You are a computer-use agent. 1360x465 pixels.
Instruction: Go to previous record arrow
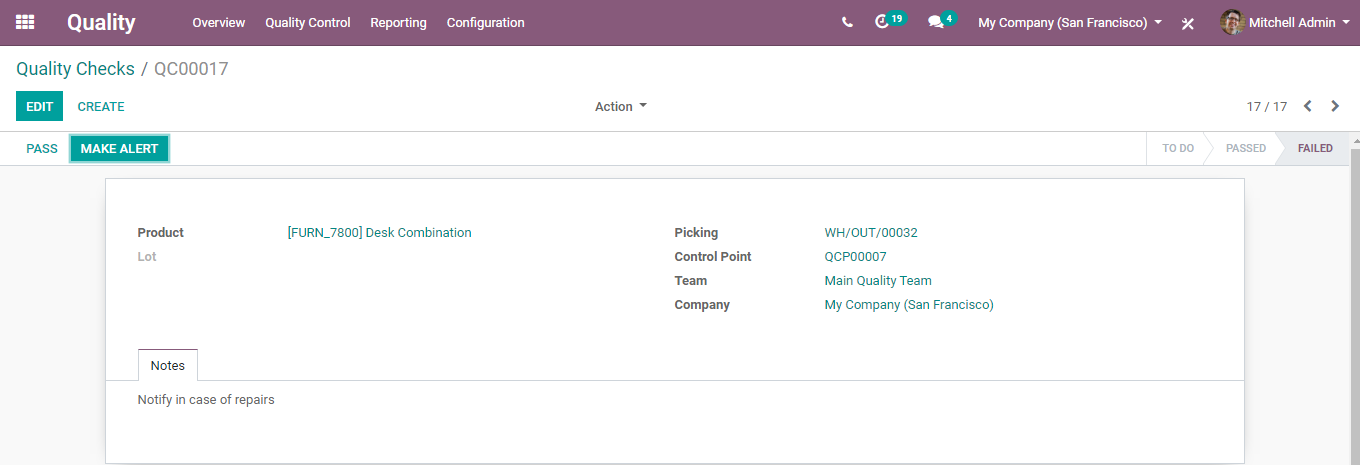pos(1307,106)
